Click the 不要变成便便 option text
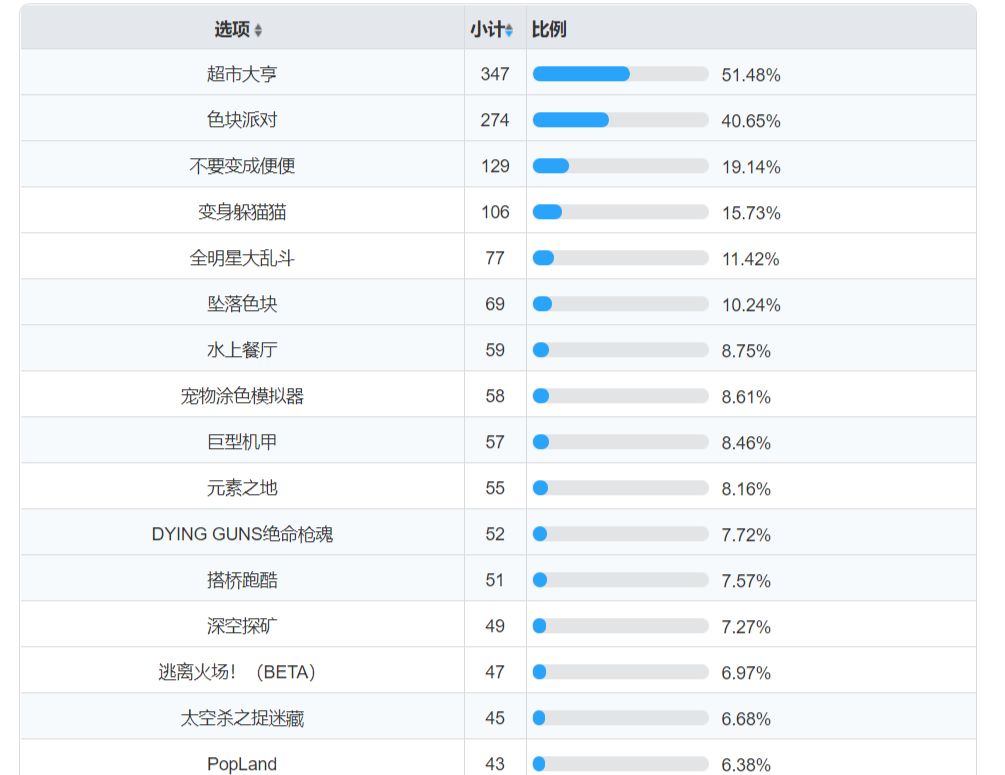 tap(242, 166)
